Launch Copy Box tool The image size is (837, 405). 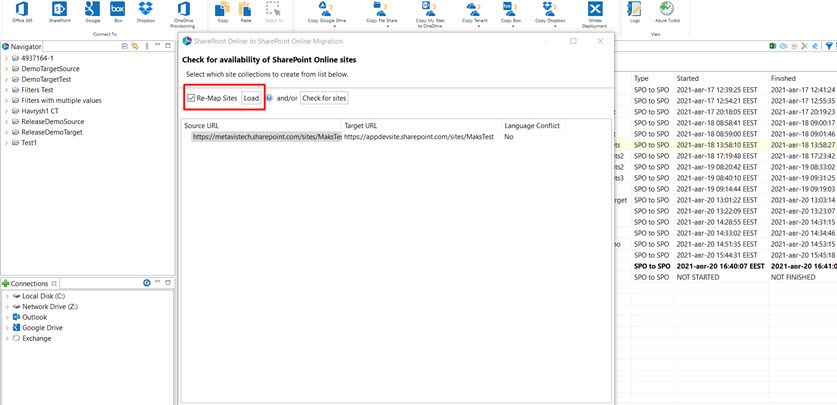click(511, 12)
